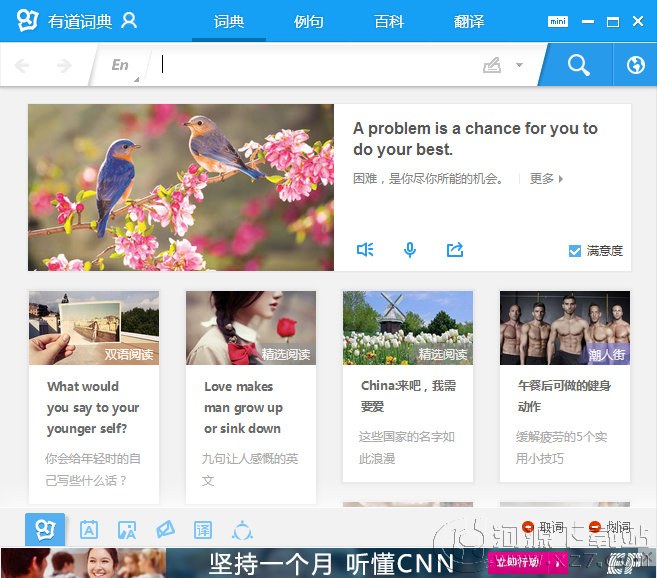
Task: Click the handwriting input pen icon
Action: [491, 65]
